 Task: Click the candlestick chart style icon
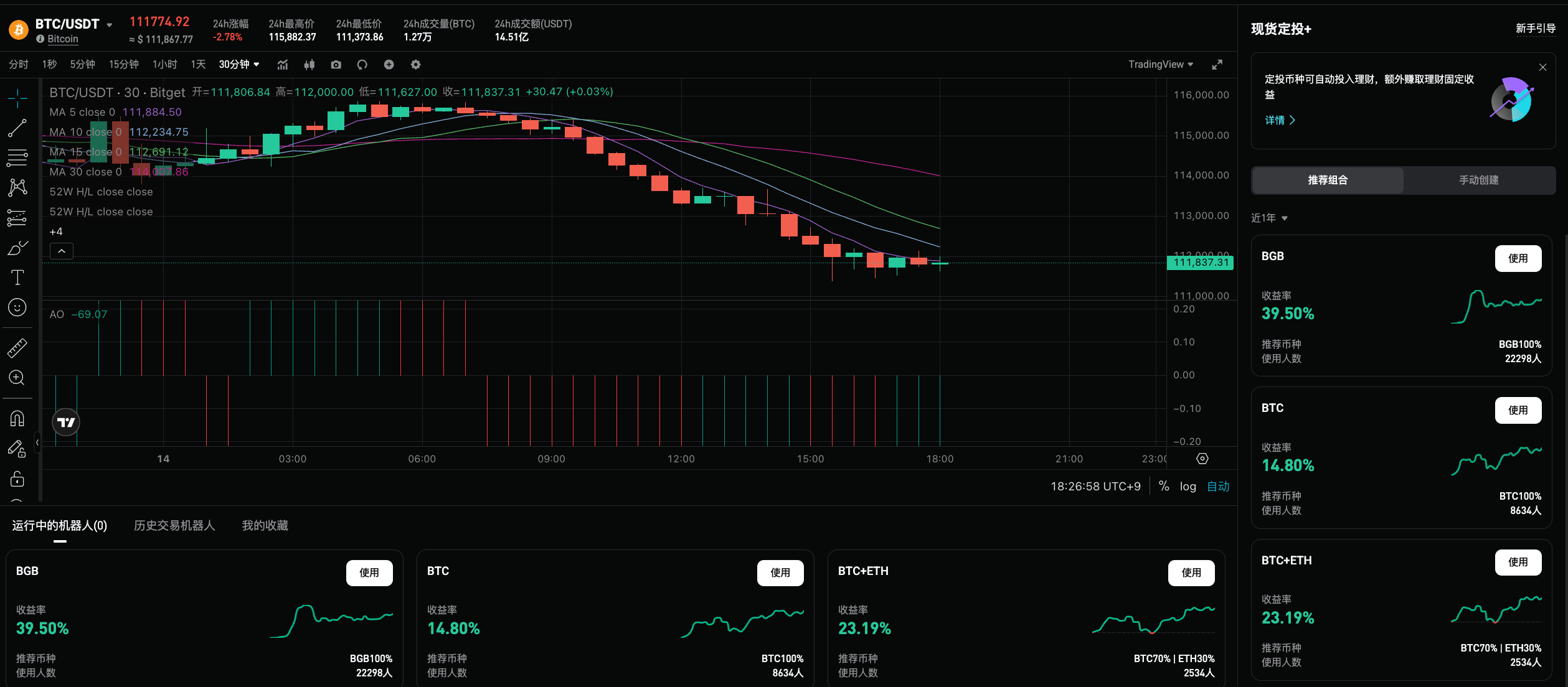[x=309, y=65]
